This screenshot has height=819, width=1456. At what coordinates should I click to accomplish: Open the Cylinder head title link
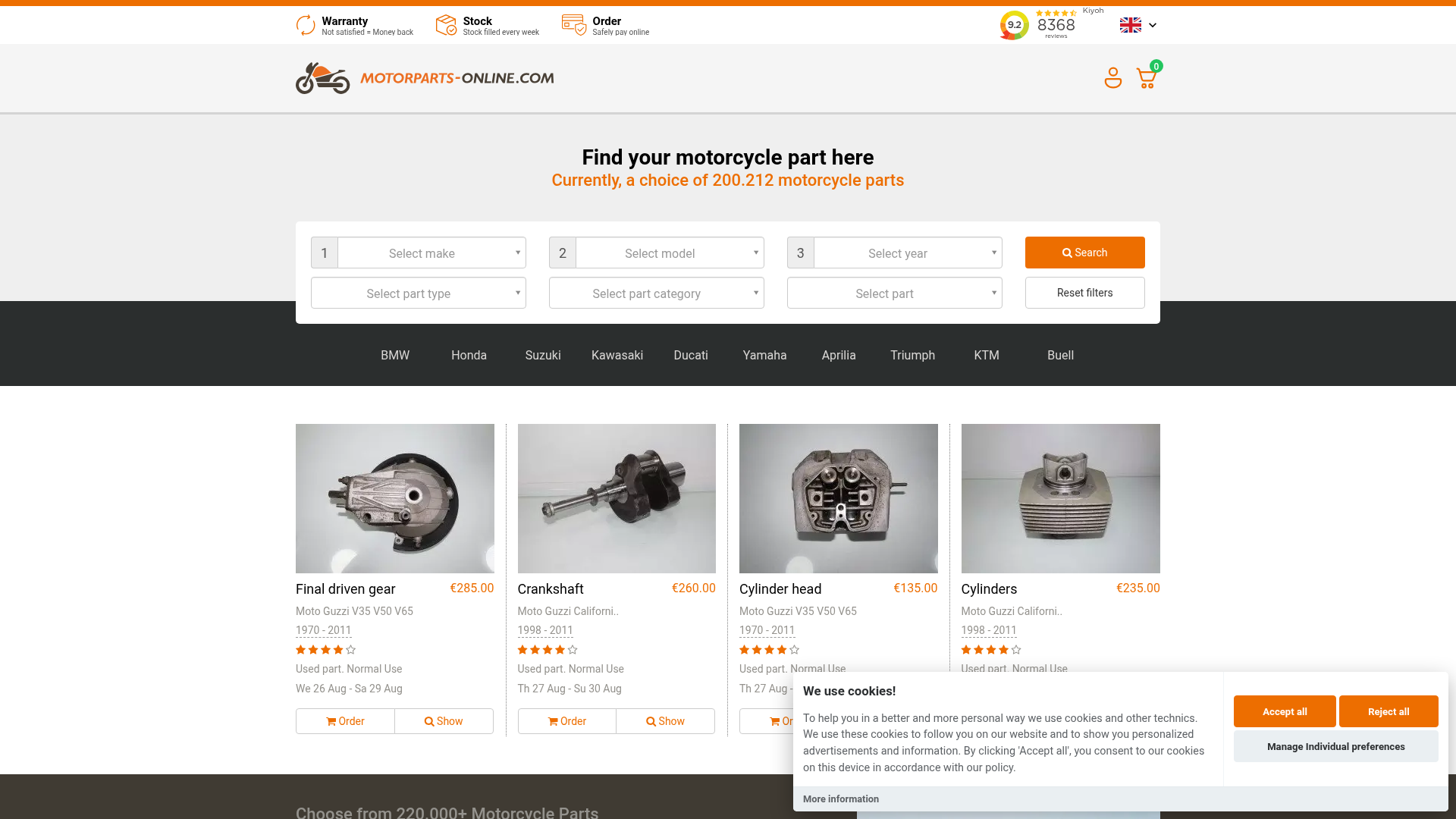pos(780,589)
